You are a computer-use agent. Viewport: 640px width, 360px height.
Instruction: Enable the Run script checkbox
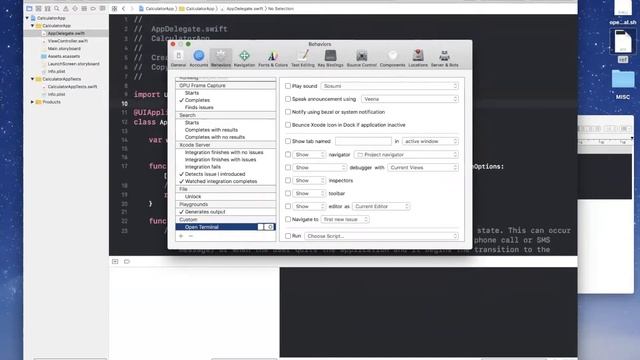tap(288, 236)
